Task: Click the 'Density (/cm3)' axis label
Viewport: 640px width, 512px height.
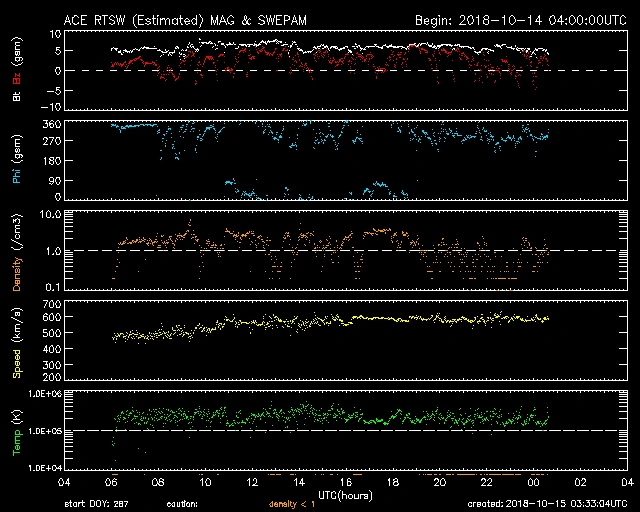Action: (x=17, y=252)
